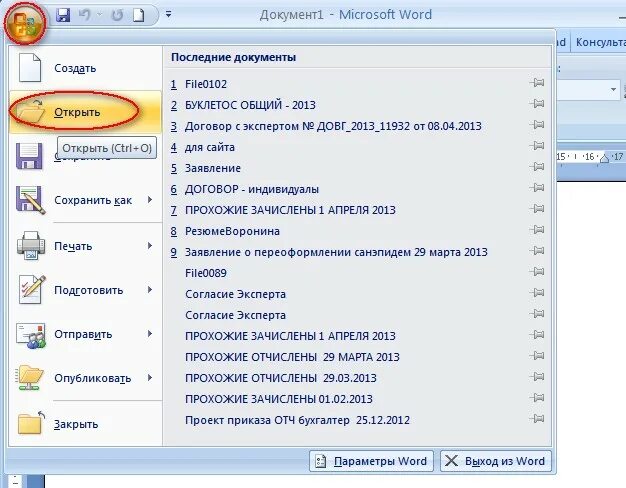
Task: Click the blank page icon beside Создать
Action: pos(30,67)
